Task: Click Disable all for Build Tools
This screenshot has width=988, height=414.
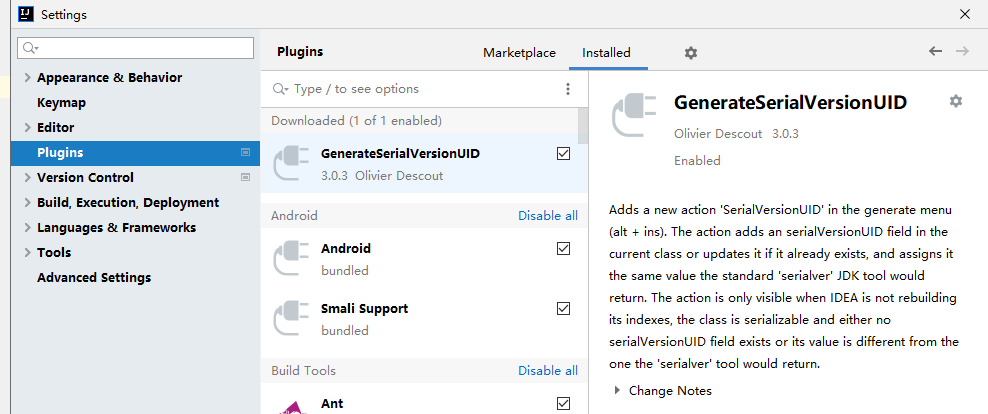Action: (548, 371)
